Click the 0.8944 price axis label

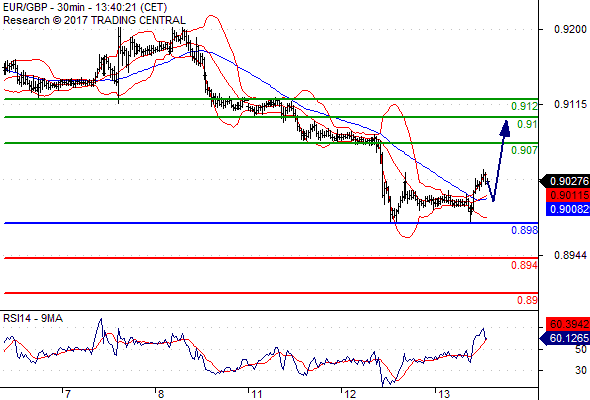pos(570,256)
